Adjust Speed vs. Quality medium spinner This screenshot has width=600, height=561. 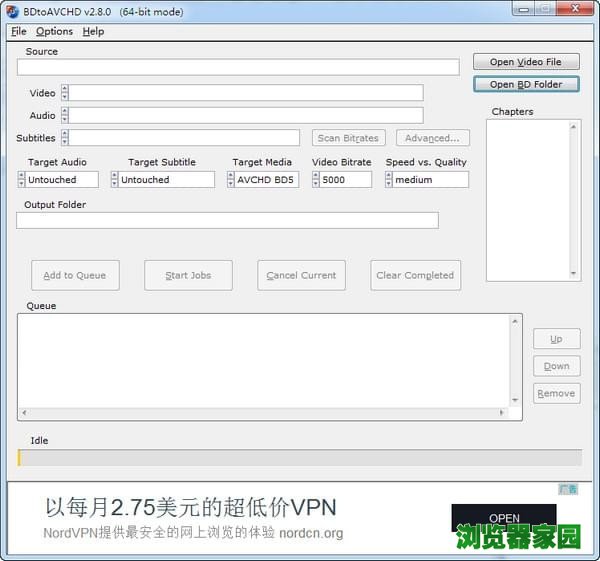click(x=389, y=180)
